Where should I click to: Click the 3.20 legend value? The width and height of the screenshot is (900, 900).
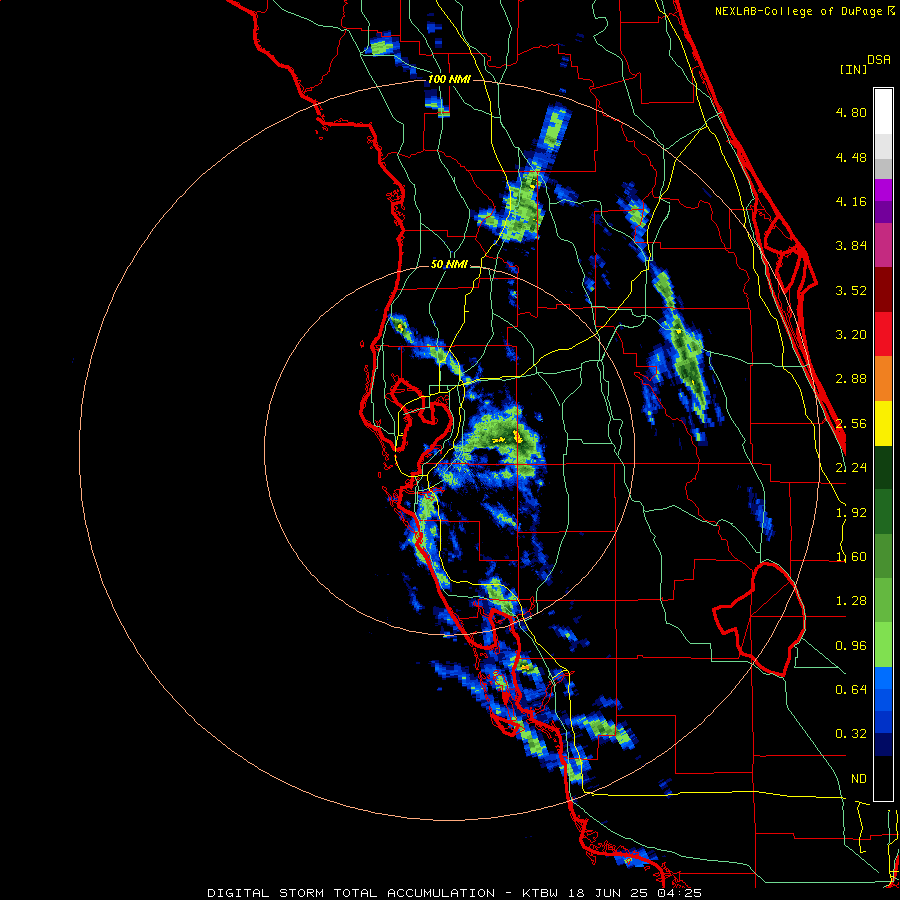(851, 335)
